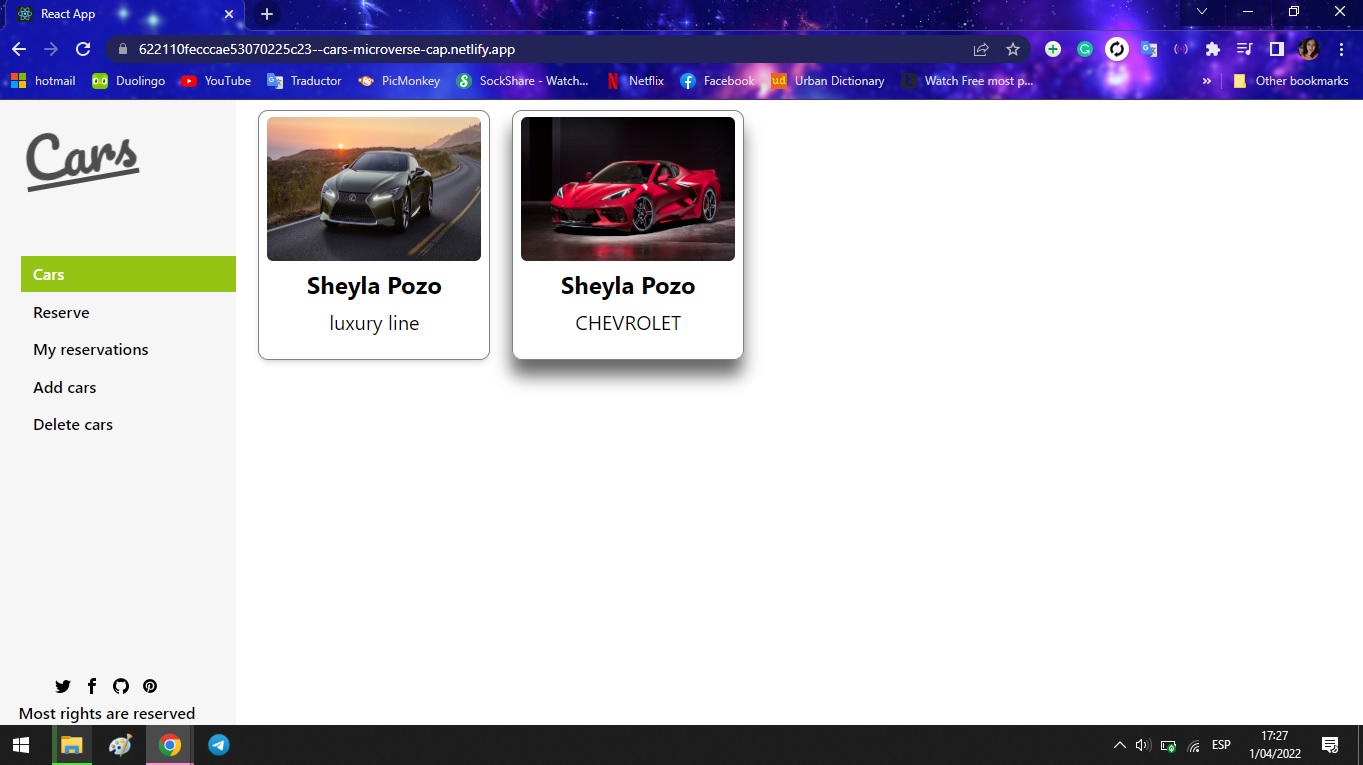Open the Pinterest social icon
The height and width of the screenshot is (765, 1363).
coord(150,686)
